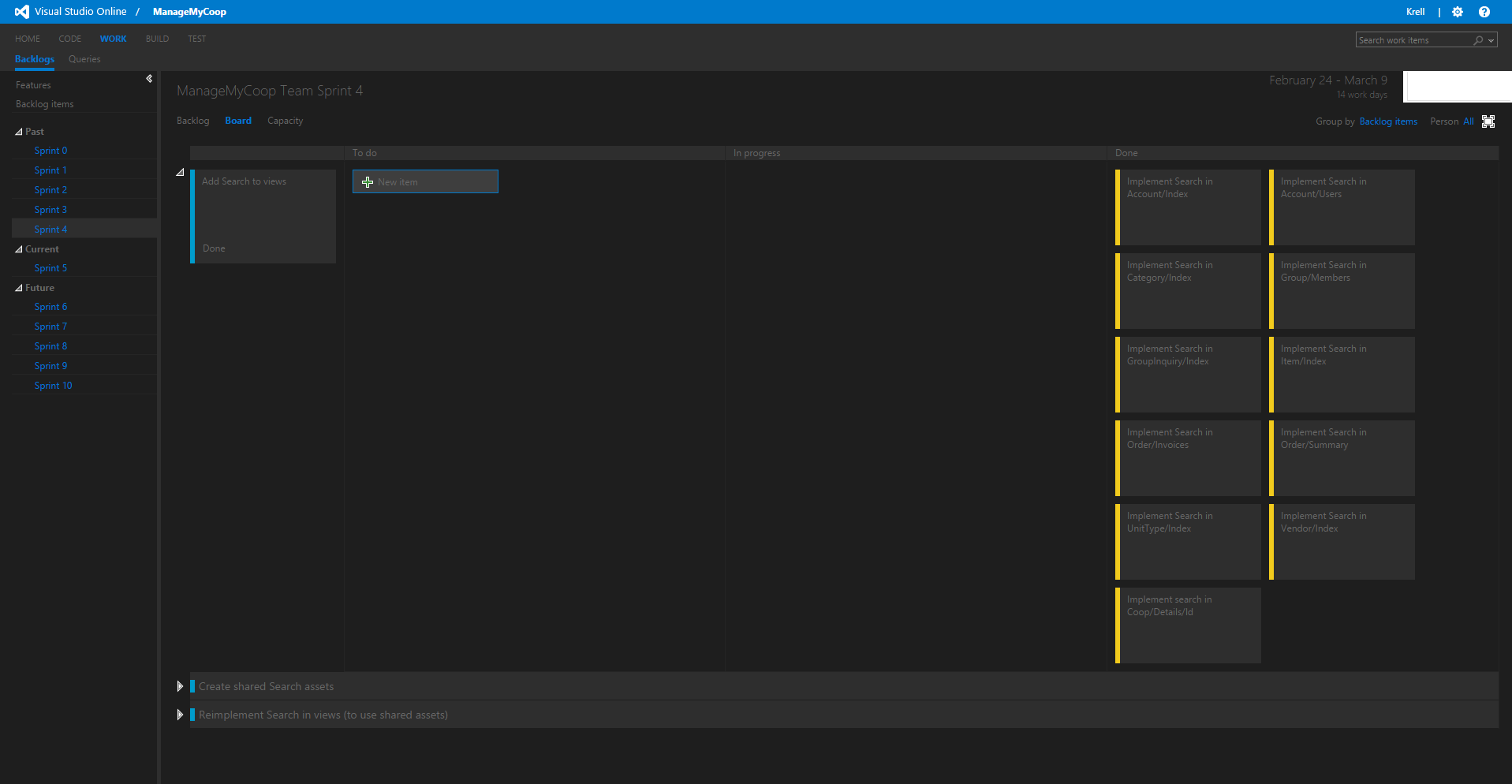Screen dimensions: 1512x784
Task: Collapse the backlog sidebar with the chevron icon
Action: click(x=149, y=79)
